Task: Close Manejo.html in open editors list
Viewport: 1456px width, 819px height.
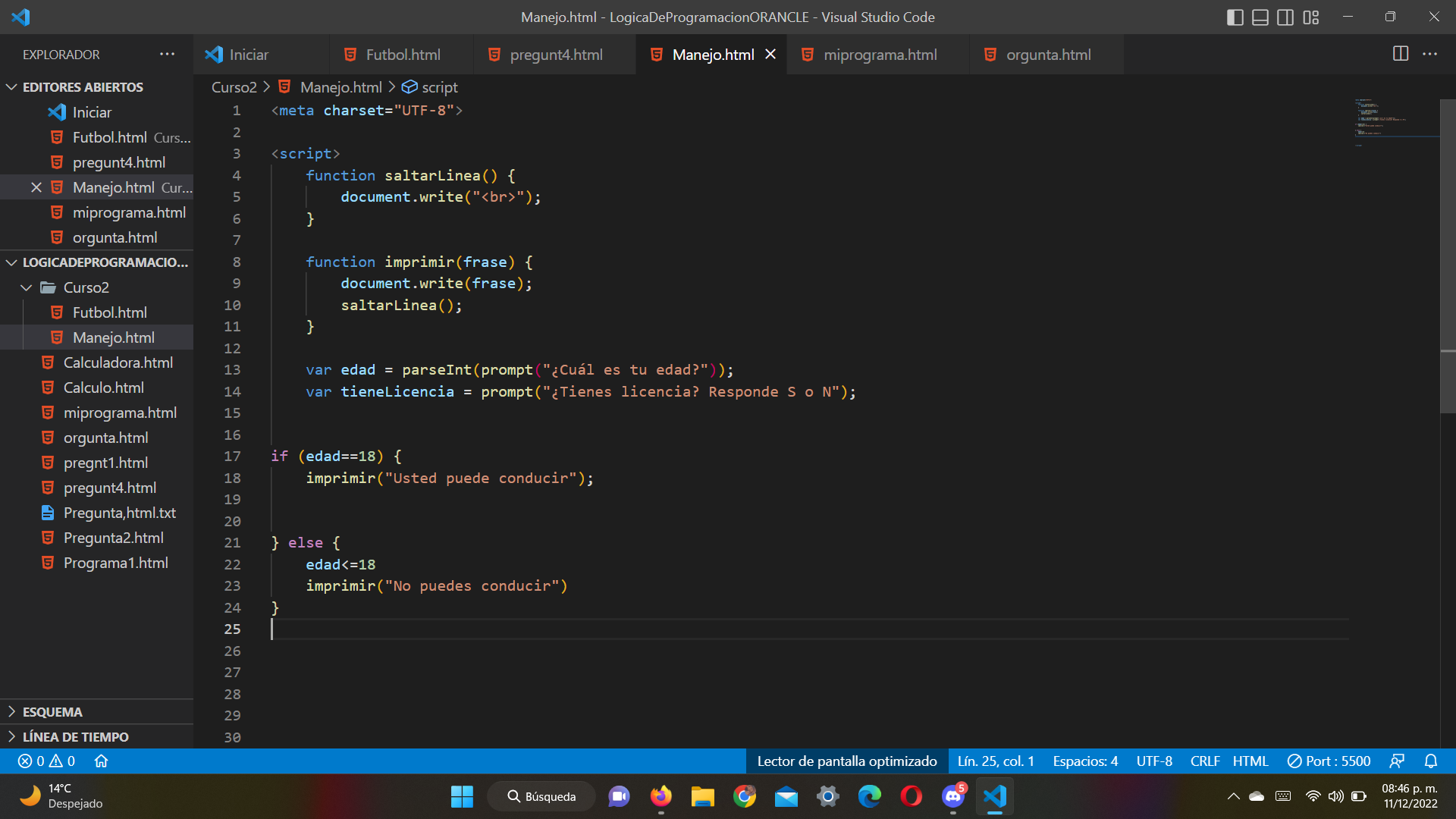Action: point(36,187)
